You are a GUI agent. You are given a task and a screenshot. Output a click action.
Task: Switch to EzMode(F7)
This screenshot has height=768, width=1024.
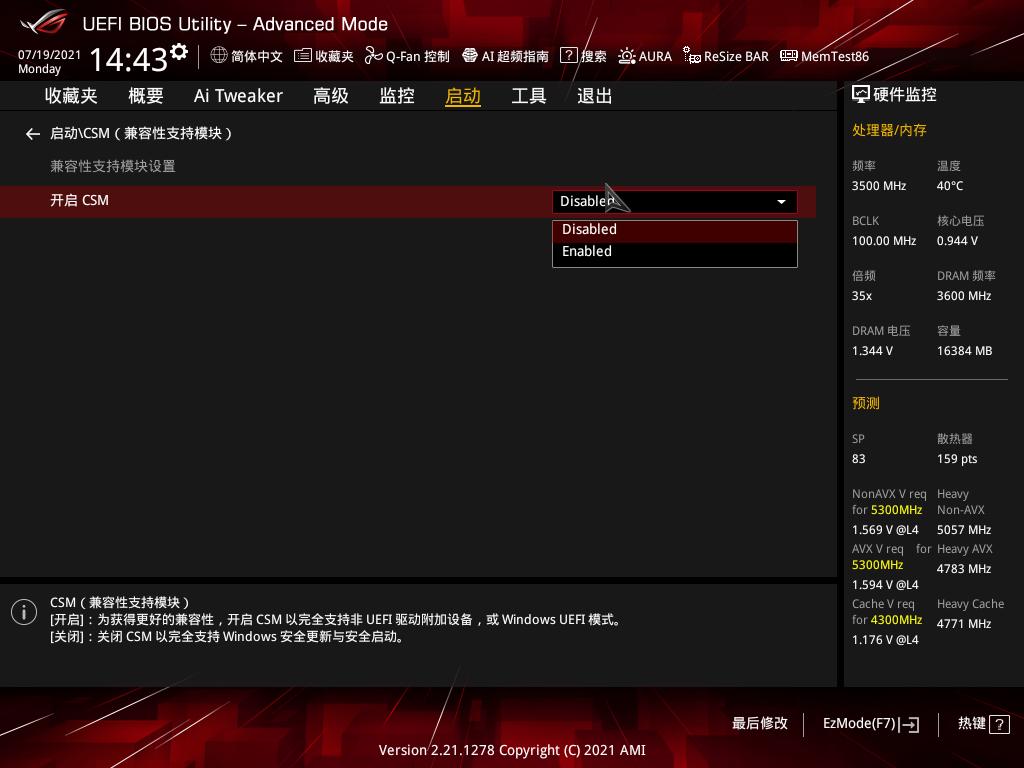coord(871,724)
